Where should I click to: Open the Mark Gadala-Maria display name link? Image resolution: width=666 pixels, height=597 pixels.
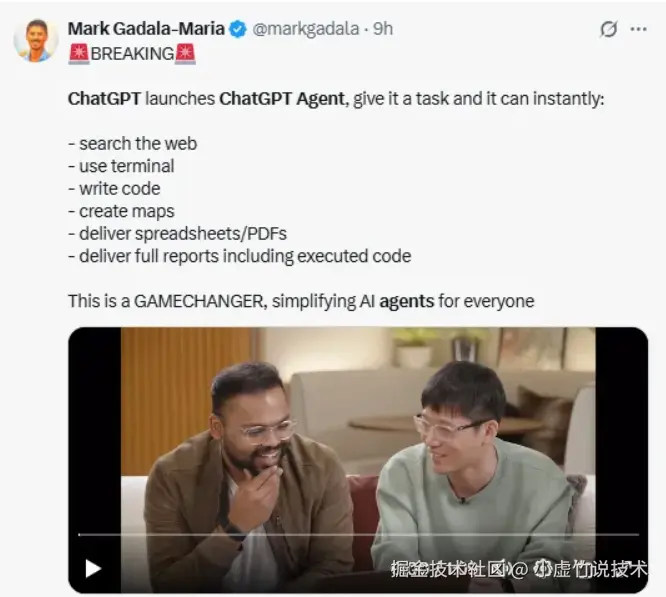[146, 29]
